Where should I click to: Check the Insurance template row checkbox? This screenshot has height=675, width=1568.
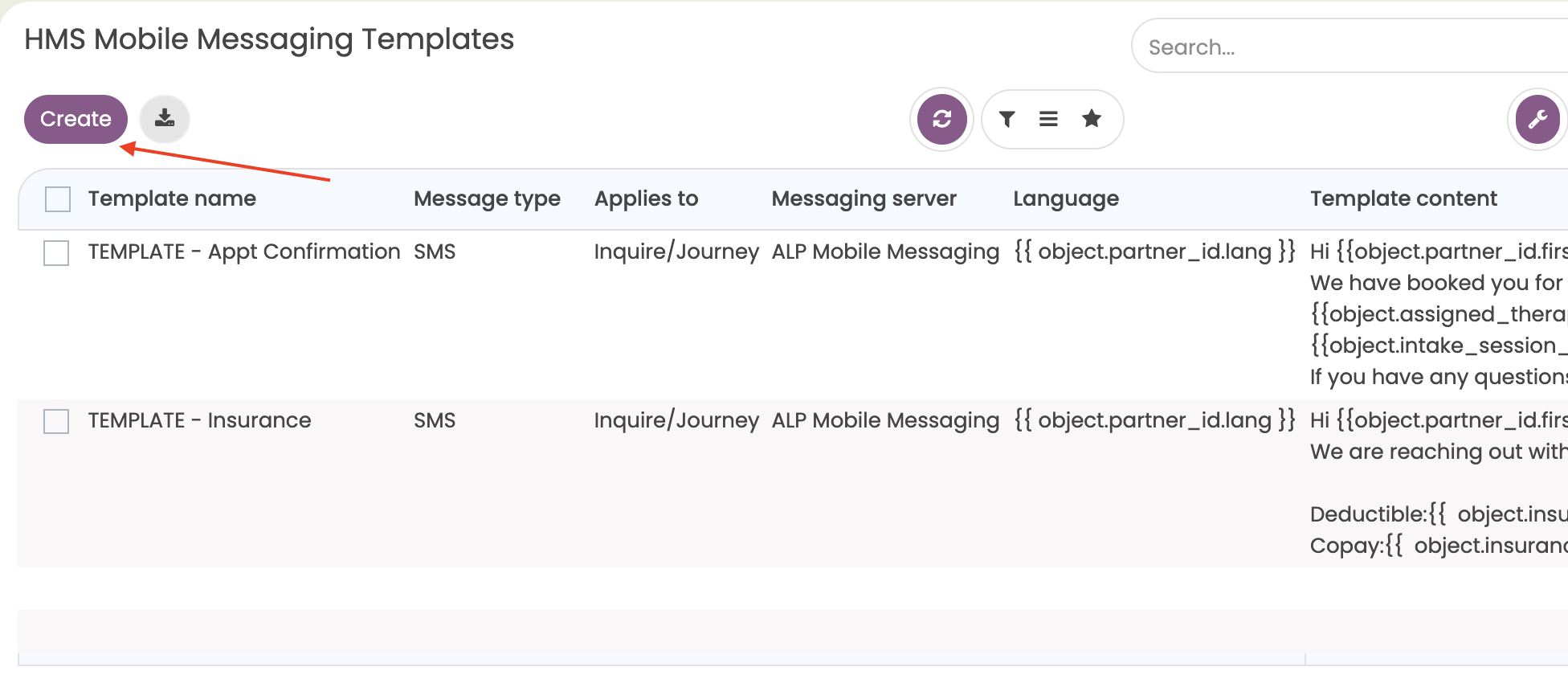coord(56,421)
